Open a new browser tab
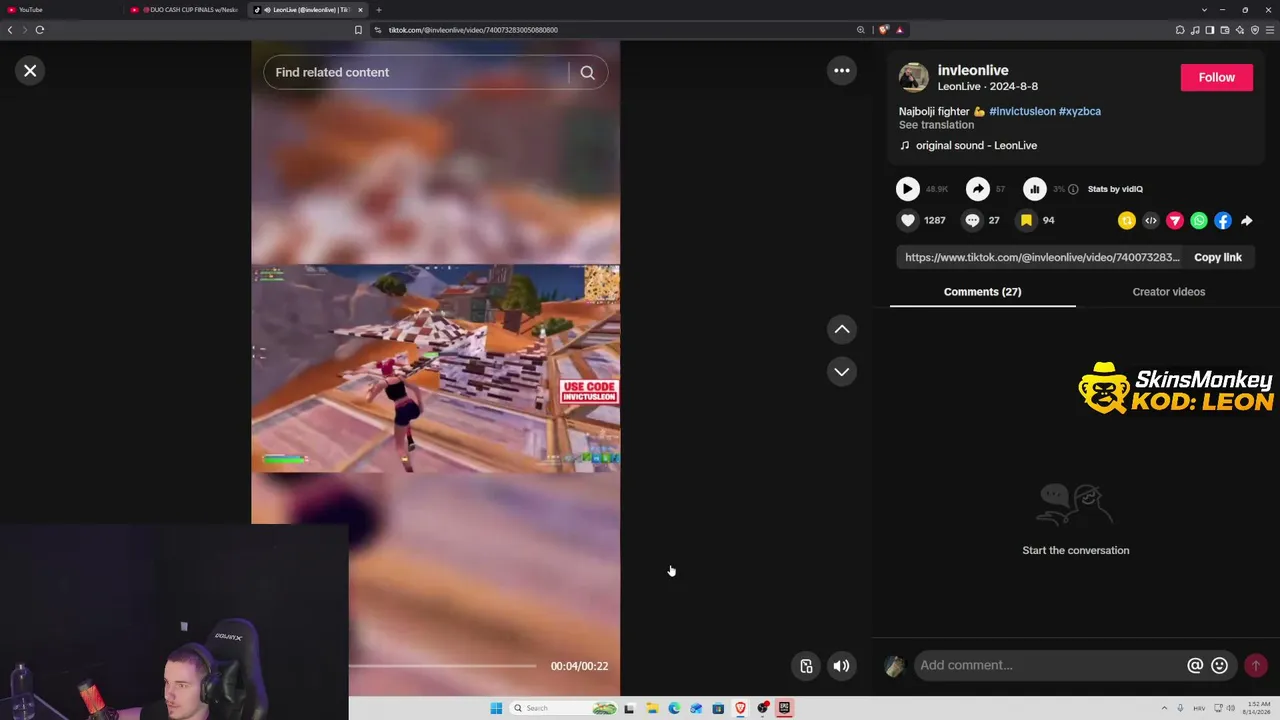Viewport: 1280px width, 720px height. pyautogui.click(x=378, y=10)
